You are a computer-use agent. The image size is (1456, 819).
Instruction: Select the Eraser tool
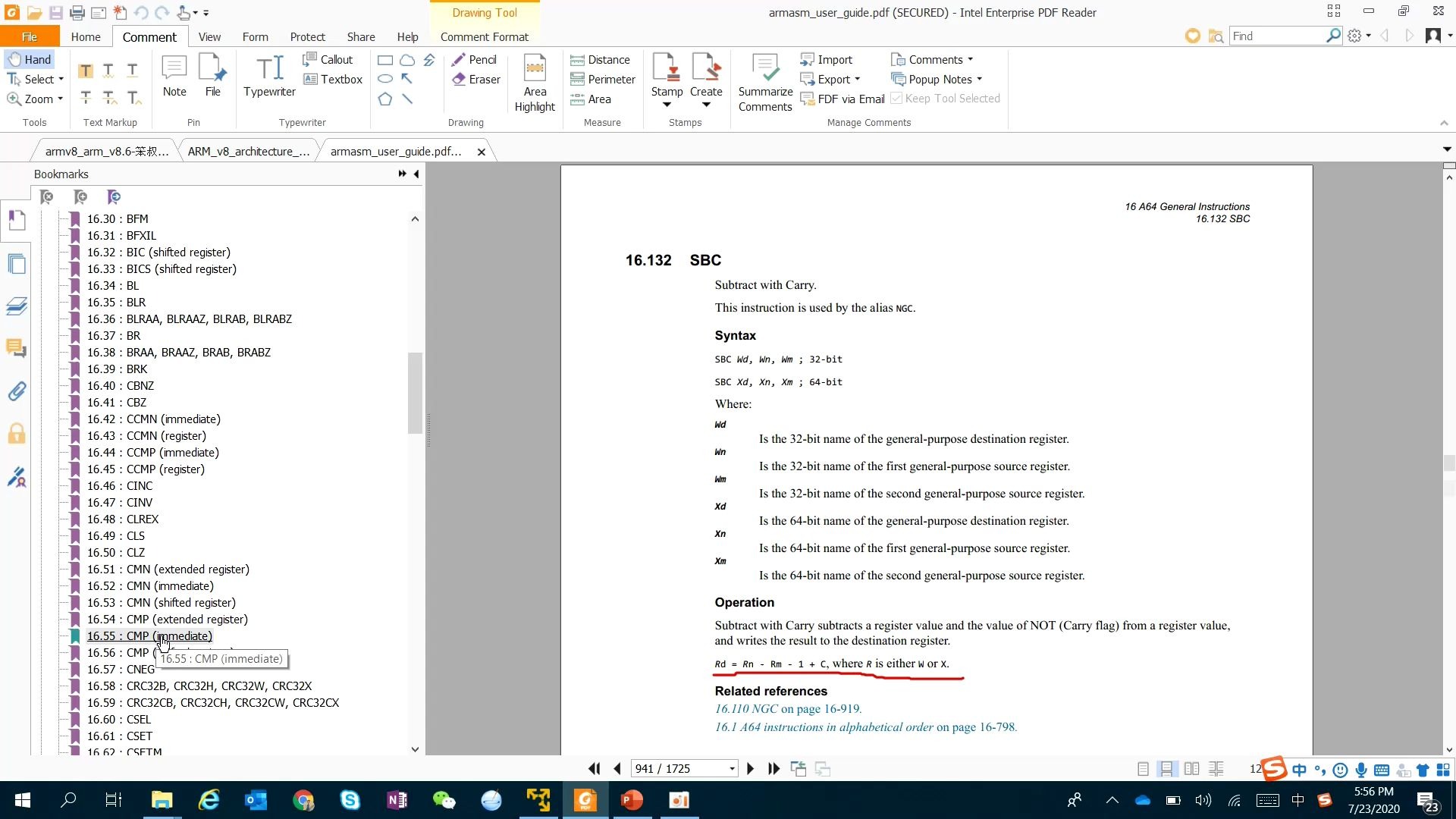click(x=476, y=80)
